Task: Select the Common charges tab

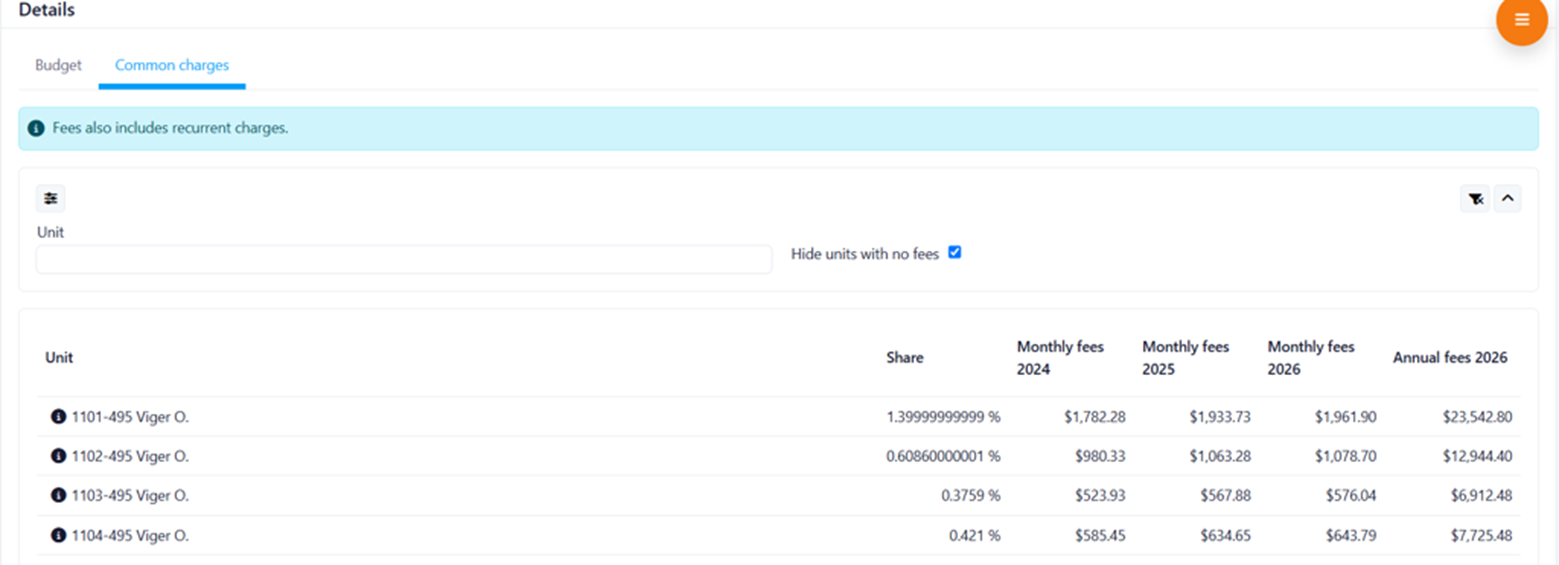Action: [172, 65]
